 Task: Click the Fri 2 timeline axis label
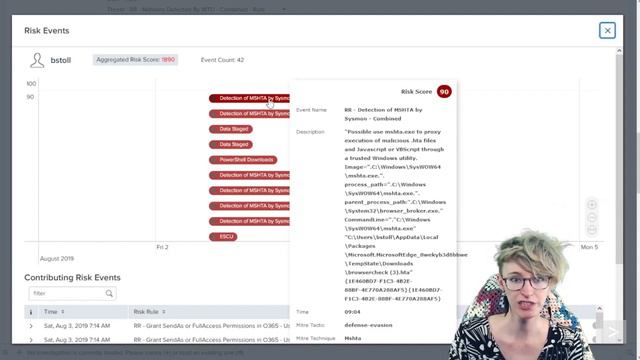(x=162, y=247)
